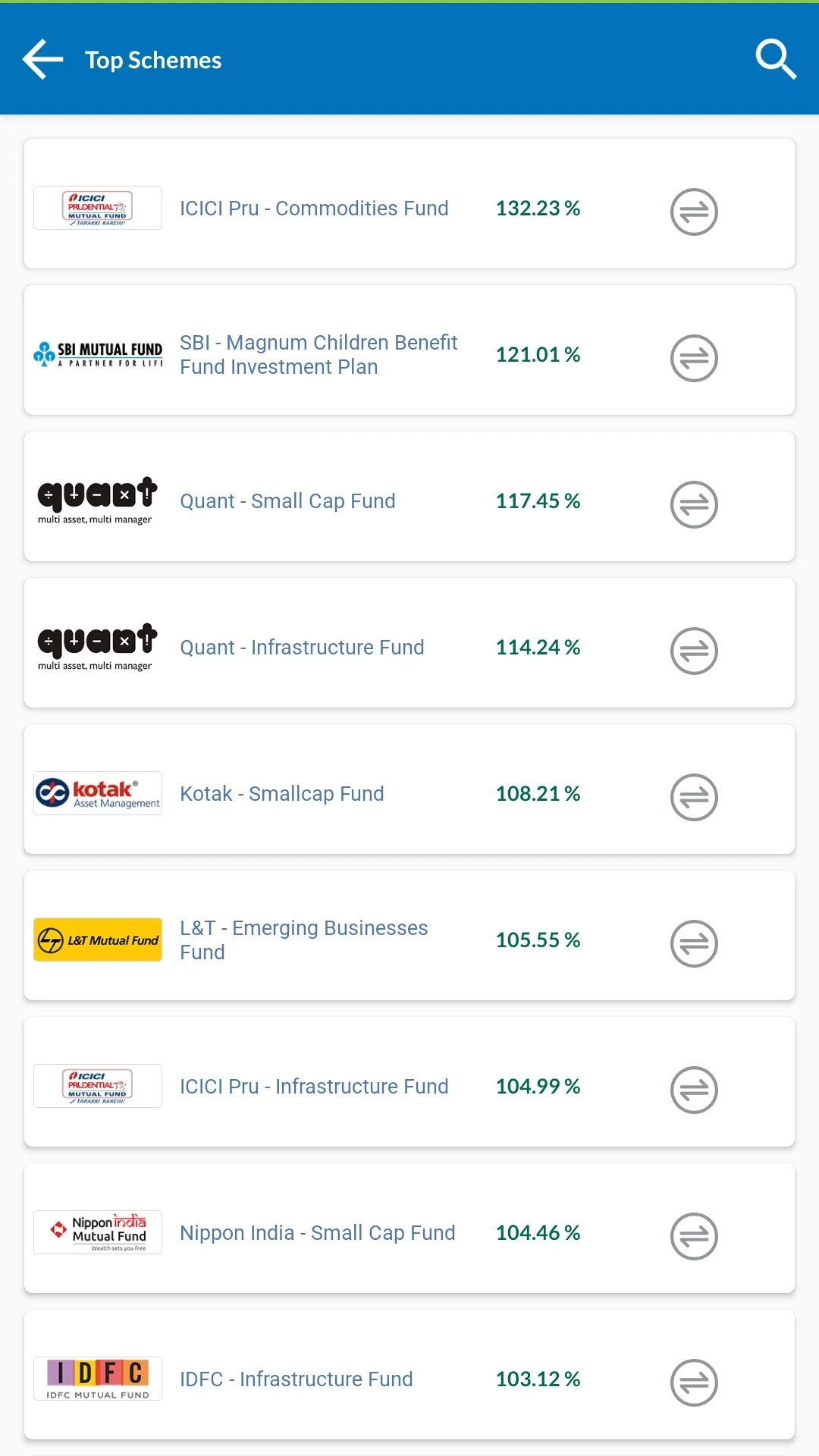Viewport: 819px width, 1456px height.
Task: Tap compare icon for SBI Magnum Children Benefit
Action: (x=694, y=358)
